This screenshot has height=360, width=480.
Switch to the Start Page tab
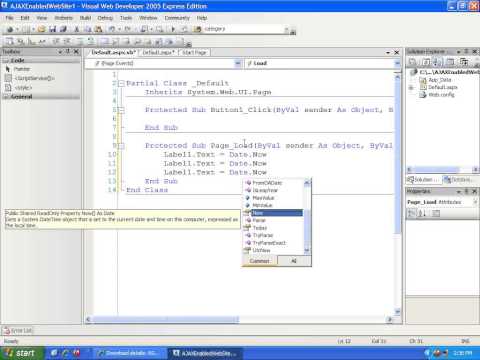click(x=194, y=52)
